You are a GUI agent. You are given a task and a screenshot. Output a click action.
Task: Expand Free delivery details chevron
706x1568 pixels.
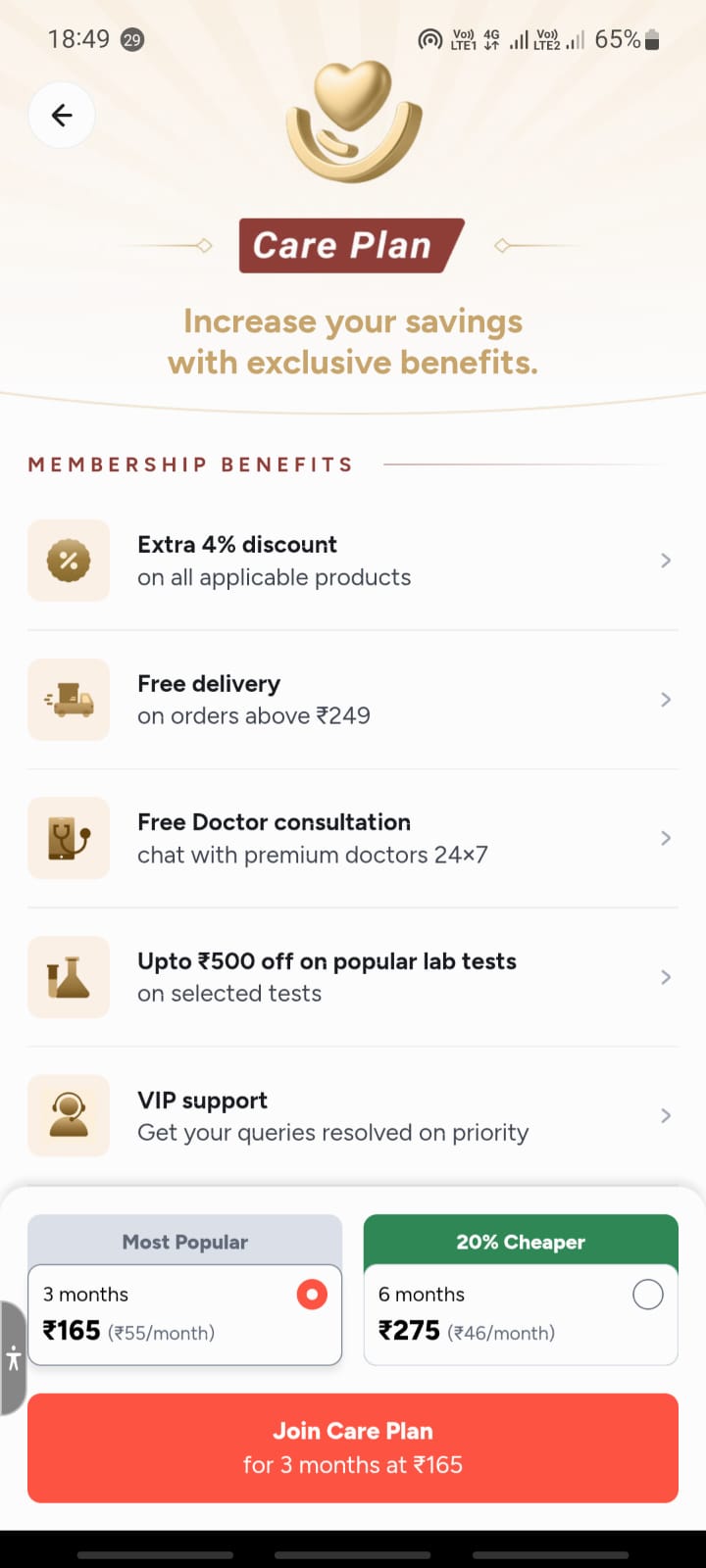666,700
